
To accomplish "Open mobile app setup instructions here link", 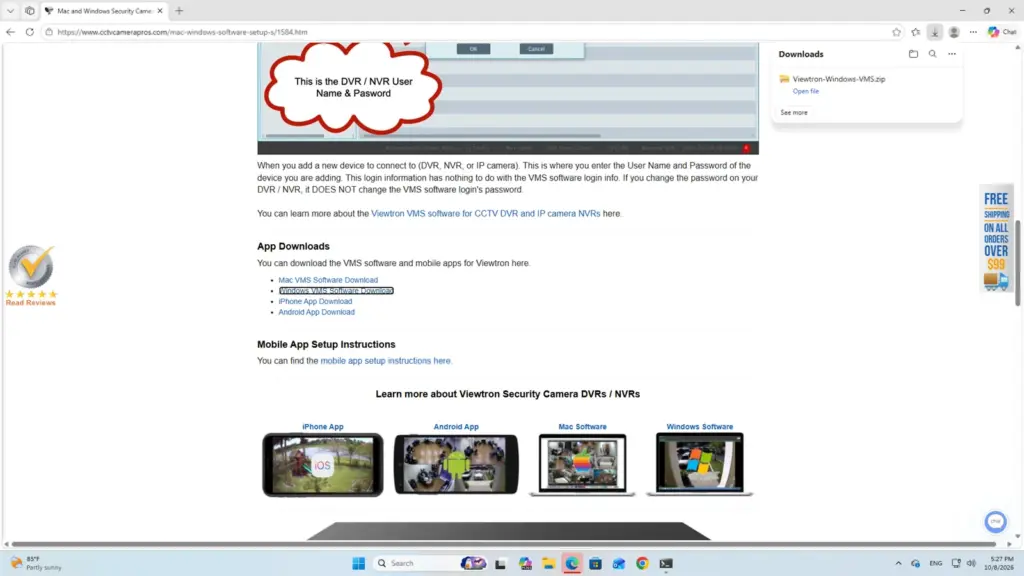I will 385,360.
